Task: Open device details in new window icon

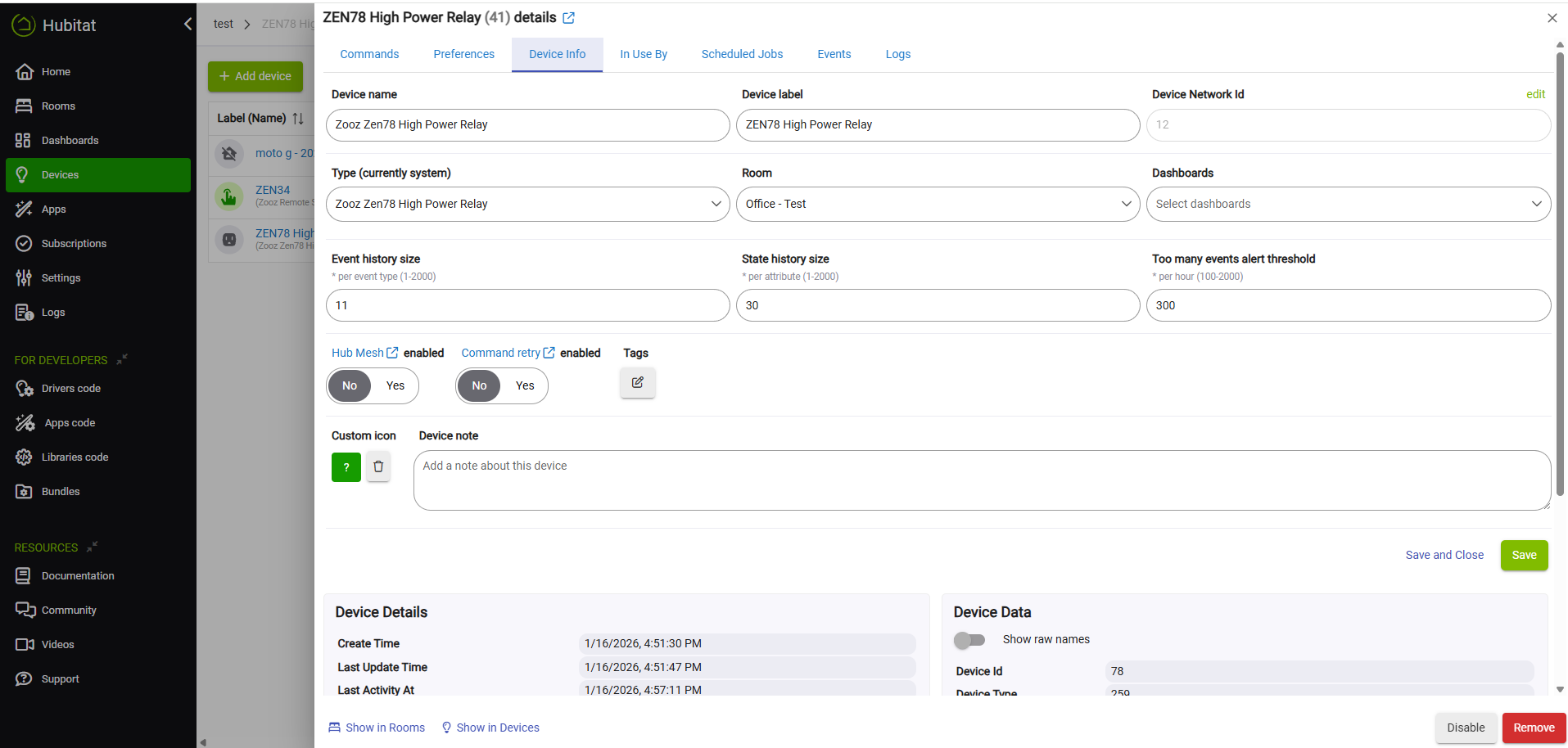Action: pos(568,18)
